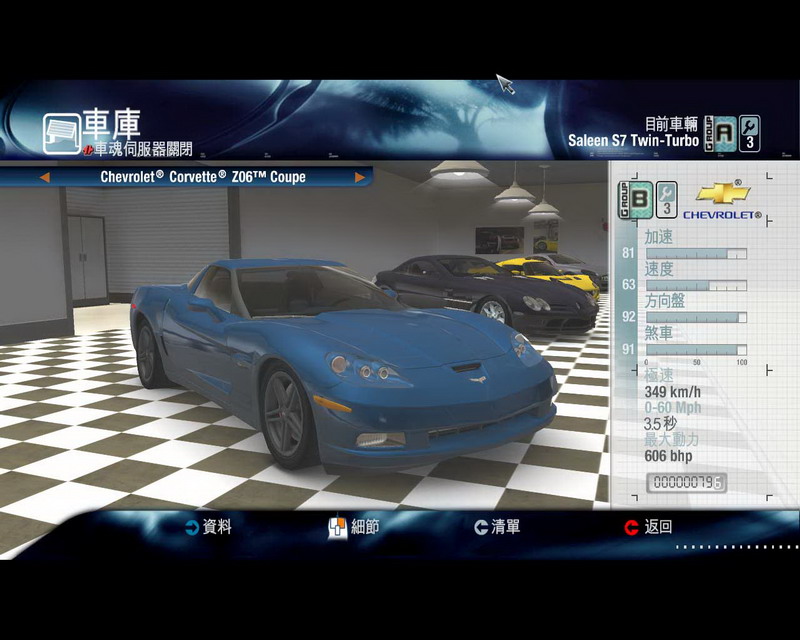
Task: Open the 清單 list option
Action: [505, 527]
